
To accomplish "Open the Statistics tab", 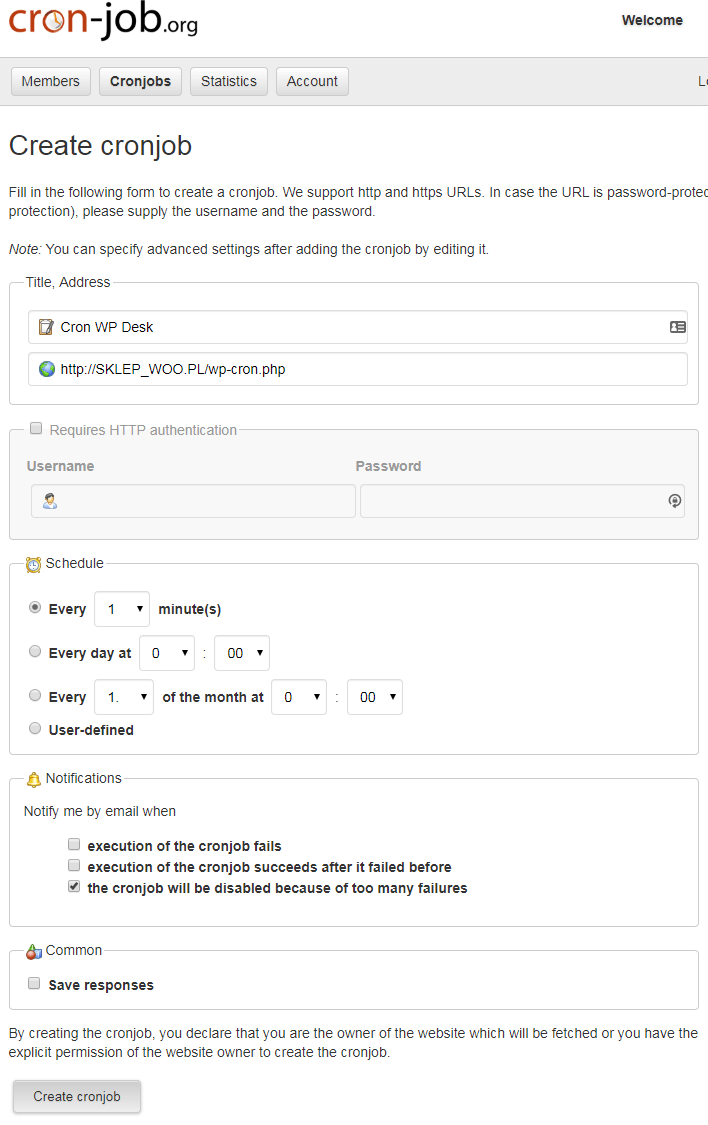I will 229,81.
